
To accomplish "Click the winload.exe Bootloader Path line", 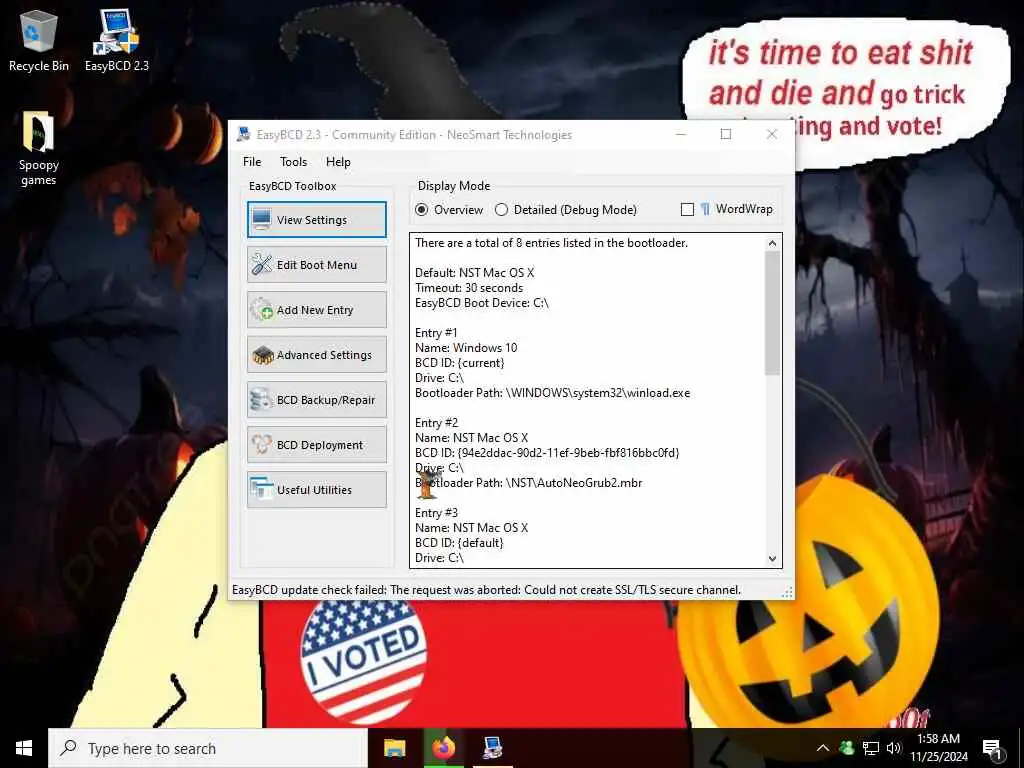I will click(552, 393).
